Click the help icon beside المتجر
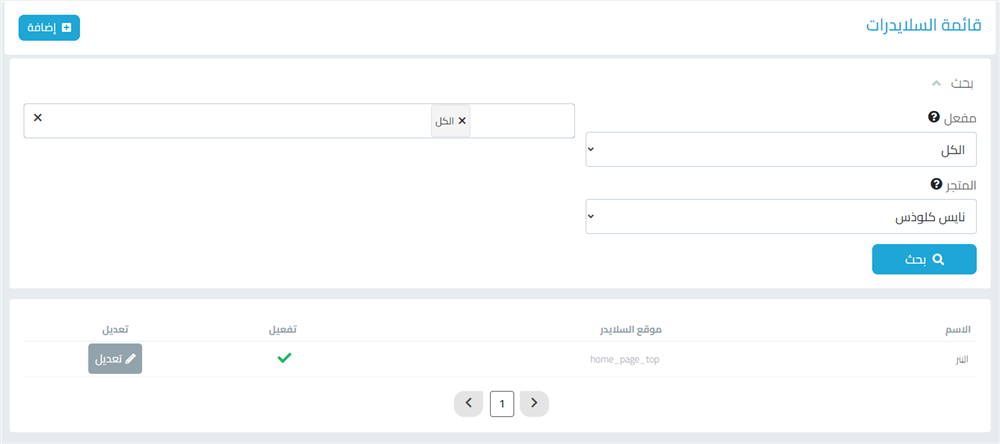 [x=937, y=185]
